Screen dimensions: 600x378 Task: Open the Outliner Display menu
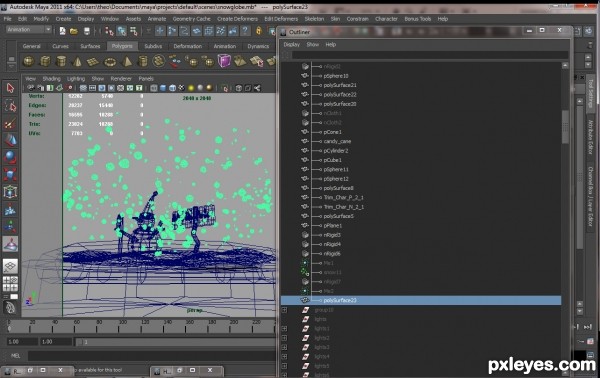pyautogui.click(x=292, y=45)
